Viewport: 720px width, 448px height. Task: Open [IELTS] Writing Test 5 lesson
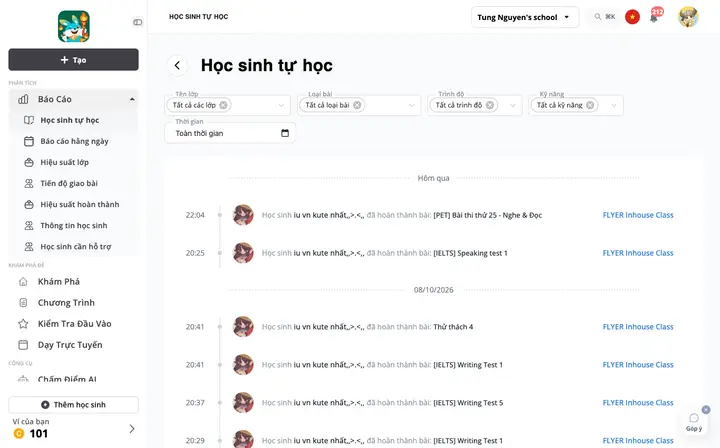(x=468, y=403)
